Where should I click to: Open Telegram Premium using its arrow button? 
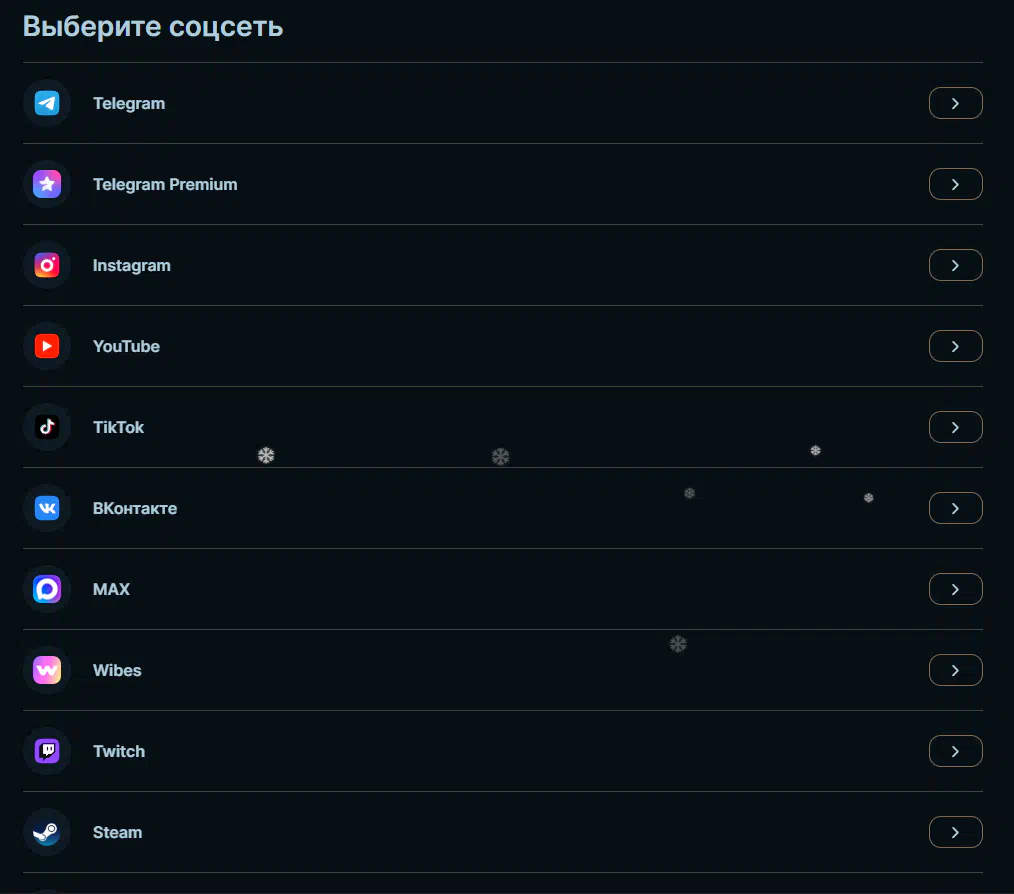tap(955, 184)
